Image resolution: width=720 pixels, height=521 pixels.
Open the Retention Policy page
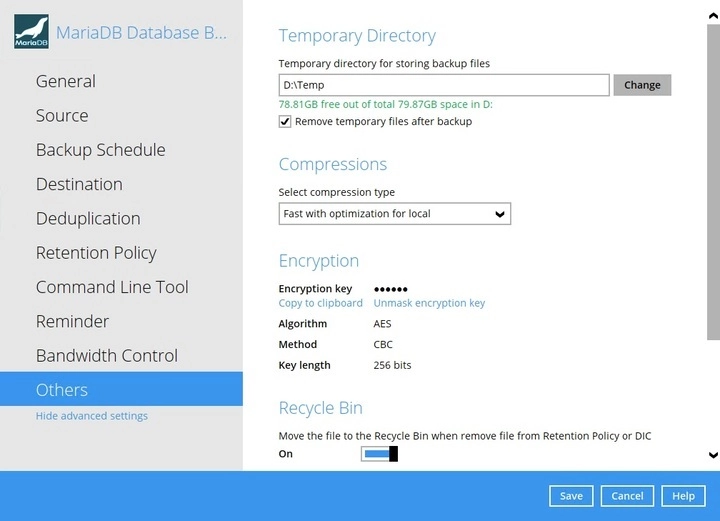tap(96, 253)
